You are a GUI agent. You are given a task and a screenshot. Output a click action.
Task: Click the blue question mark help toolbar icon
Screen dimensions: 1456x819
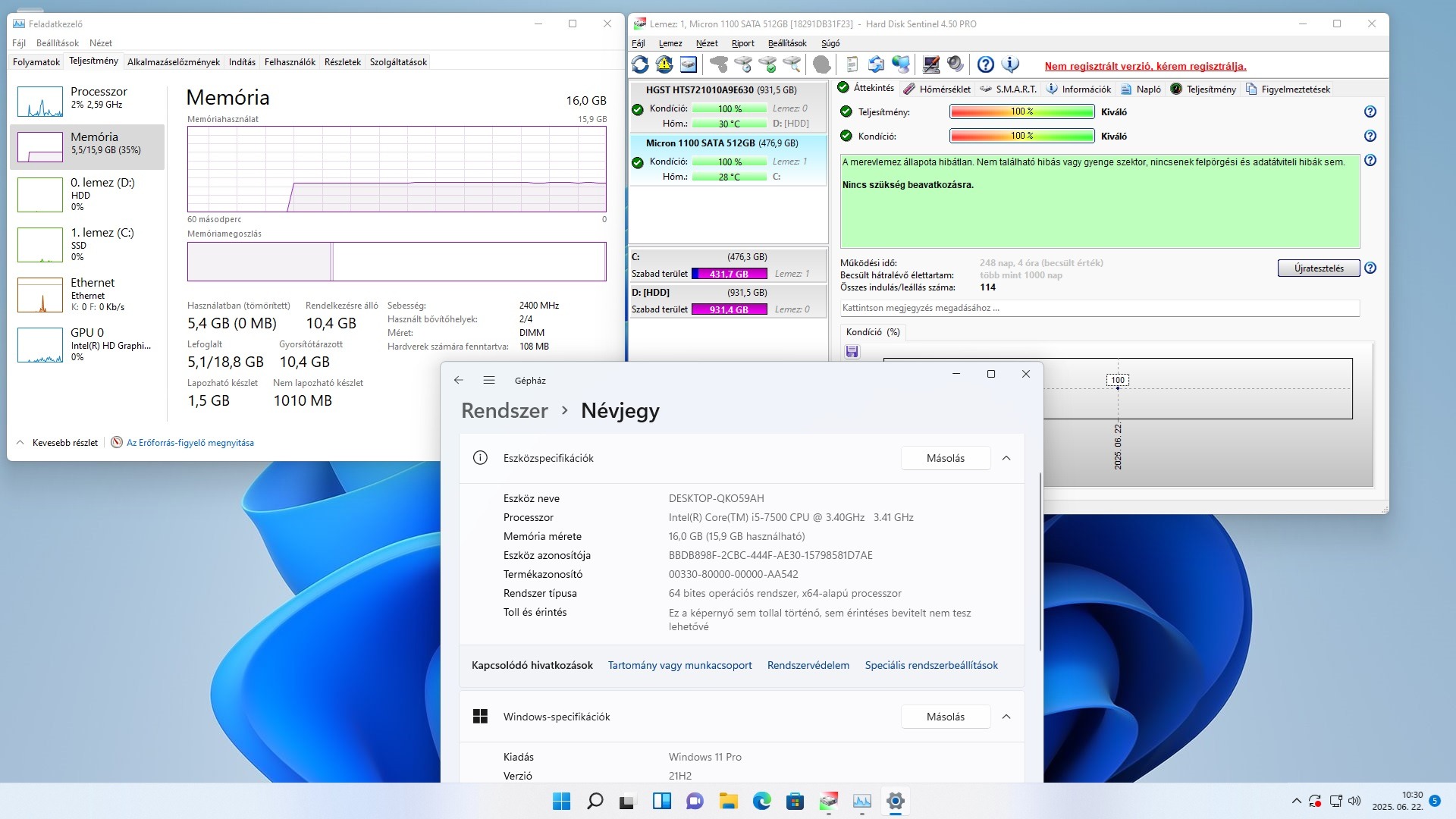(x=985, y=64)
